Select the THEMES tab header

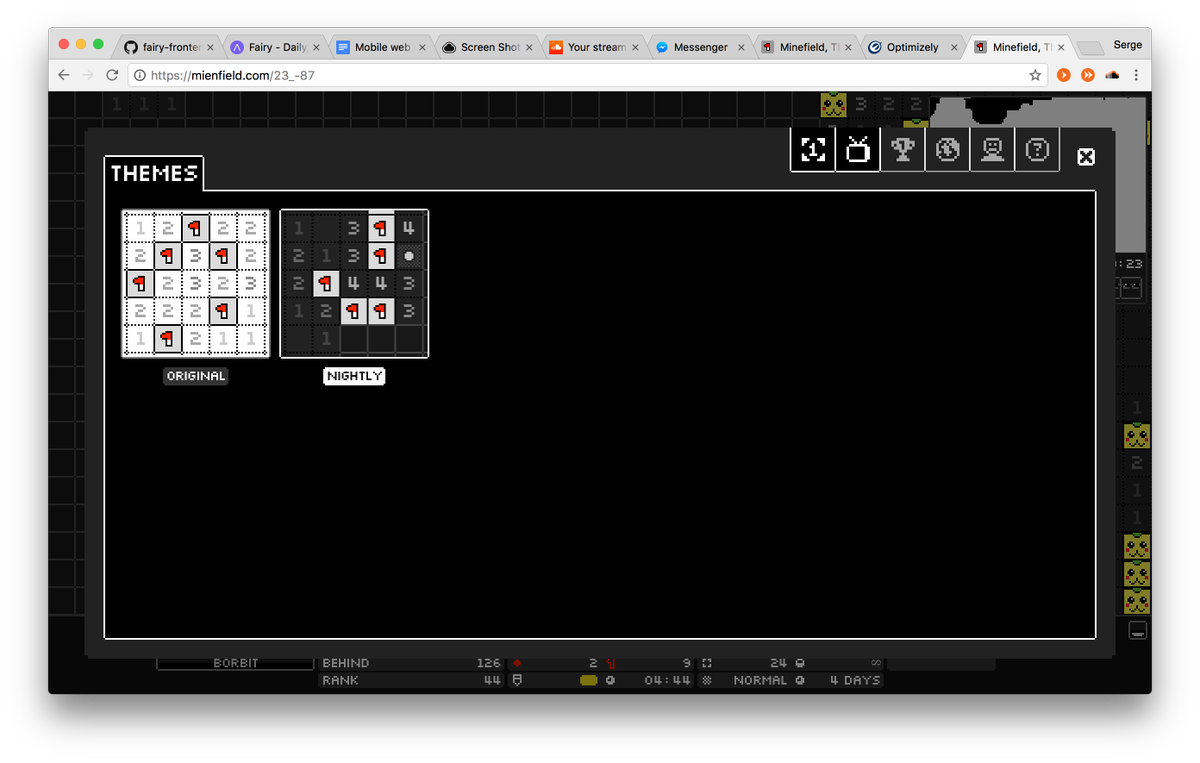point(154,173)
